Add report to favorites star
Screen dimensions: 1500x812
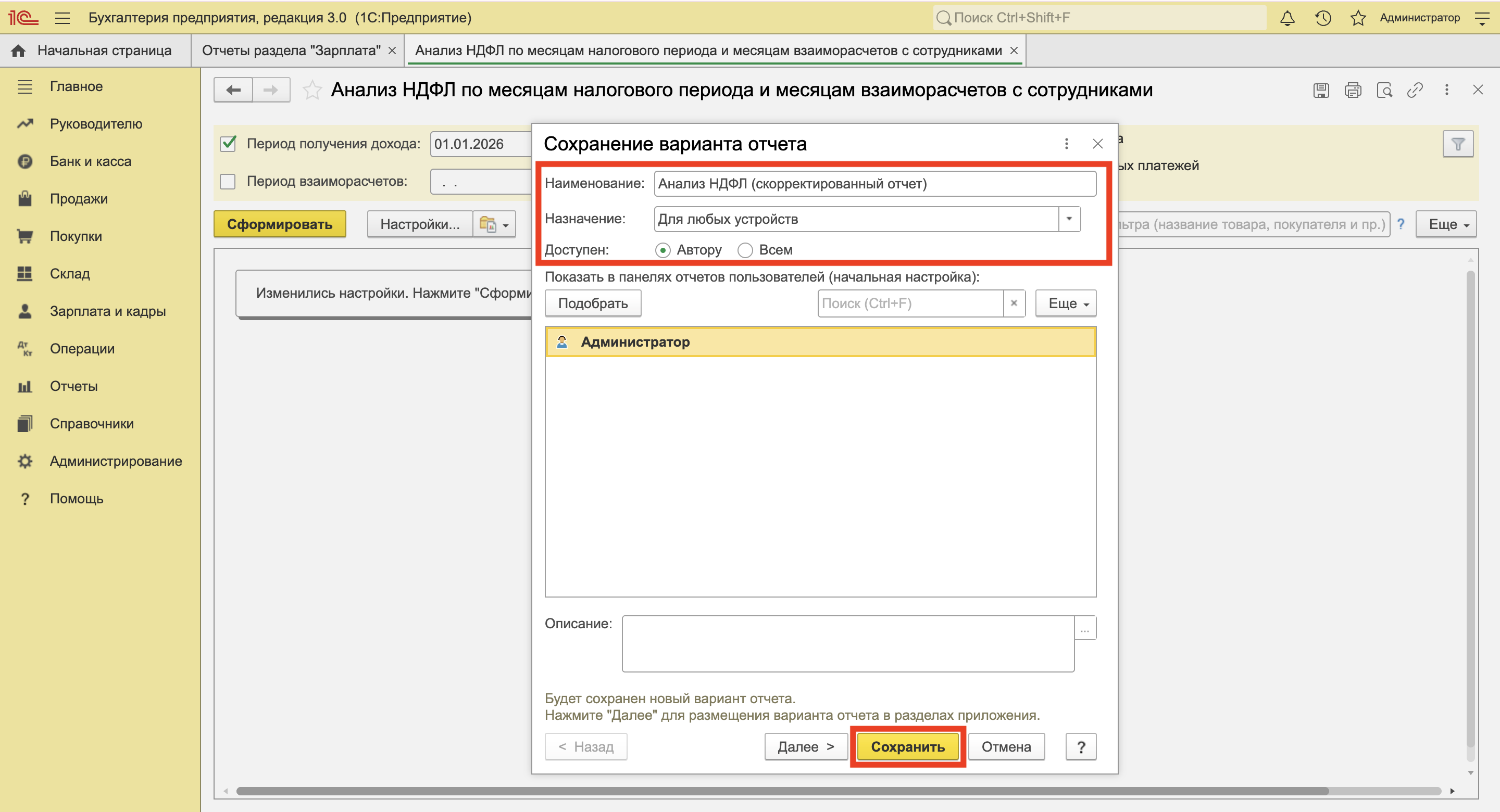point(312,90)
